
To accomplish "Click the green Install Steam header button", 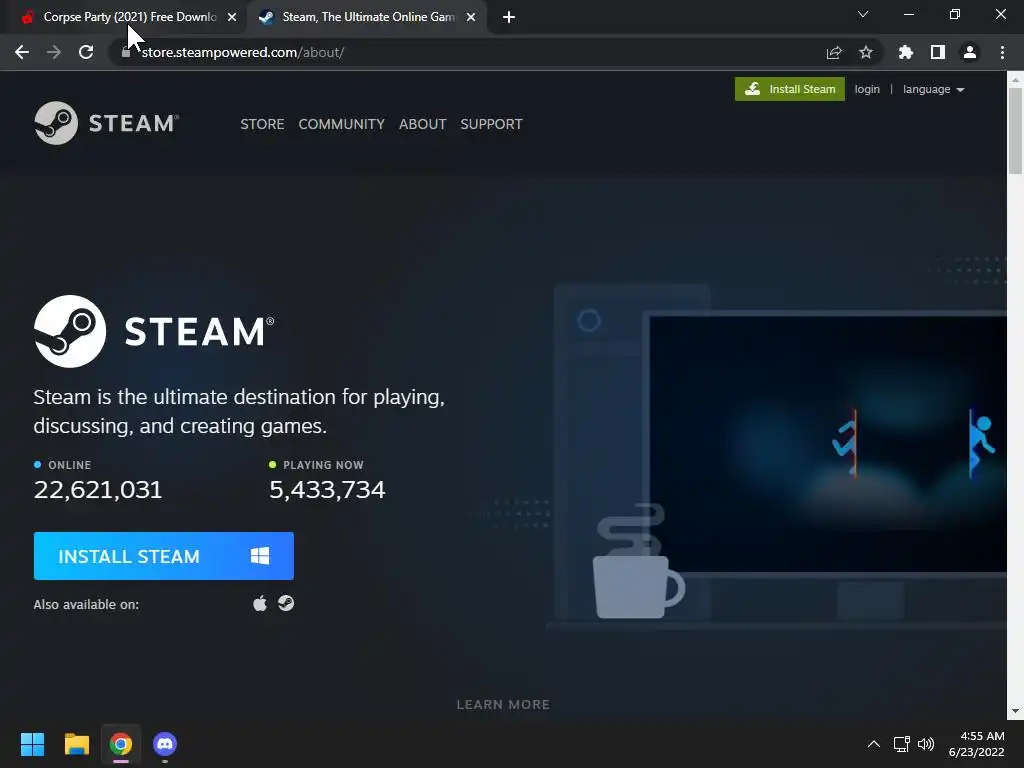I will [x=790, y=89].
